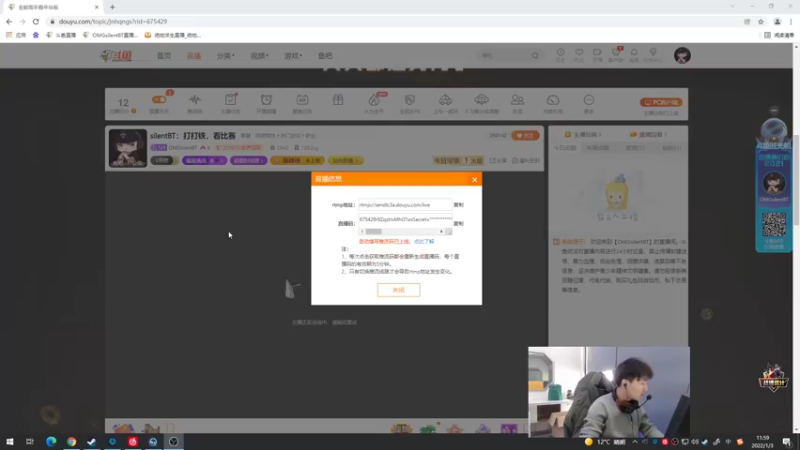800x450 pixels.
Task: Open Microsoft Edge from taskbar
Action: pyautogui.click(x=51, y=442)
